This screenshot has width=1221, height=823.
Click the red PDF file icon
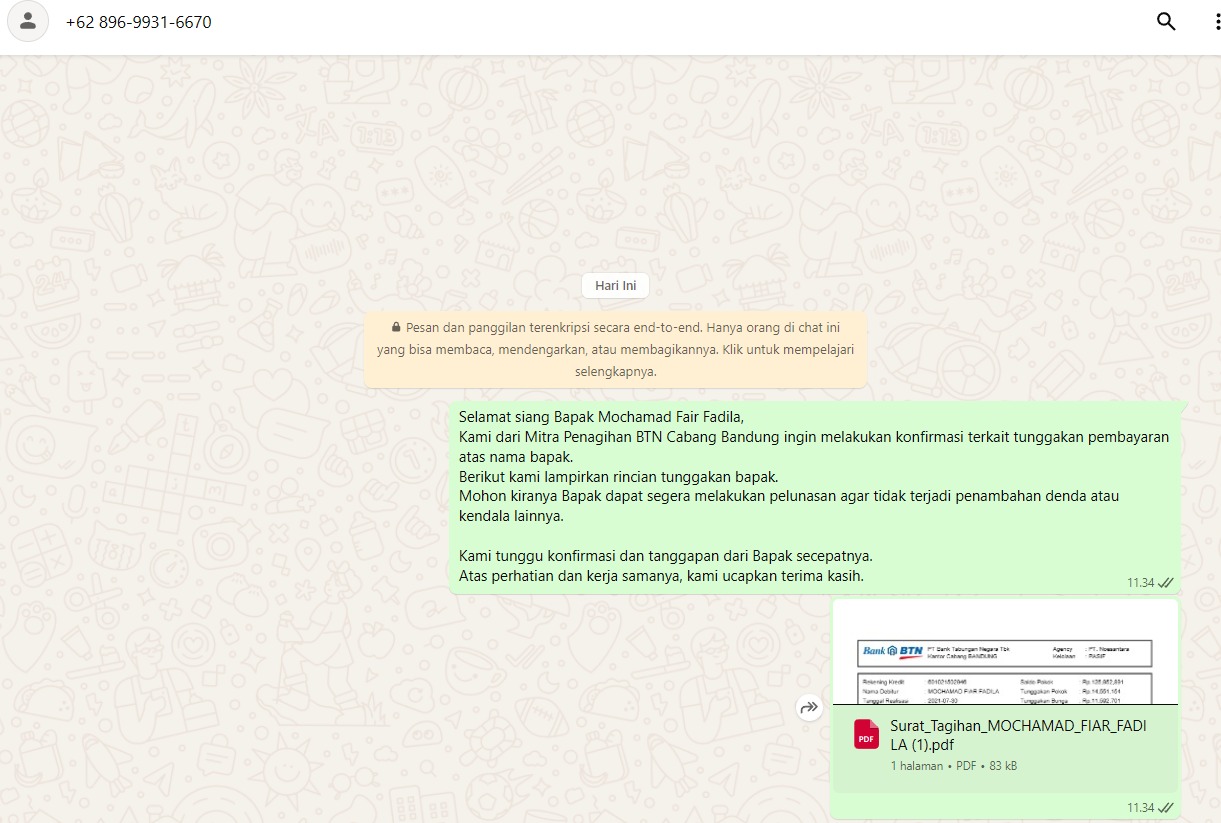[866, 735]
